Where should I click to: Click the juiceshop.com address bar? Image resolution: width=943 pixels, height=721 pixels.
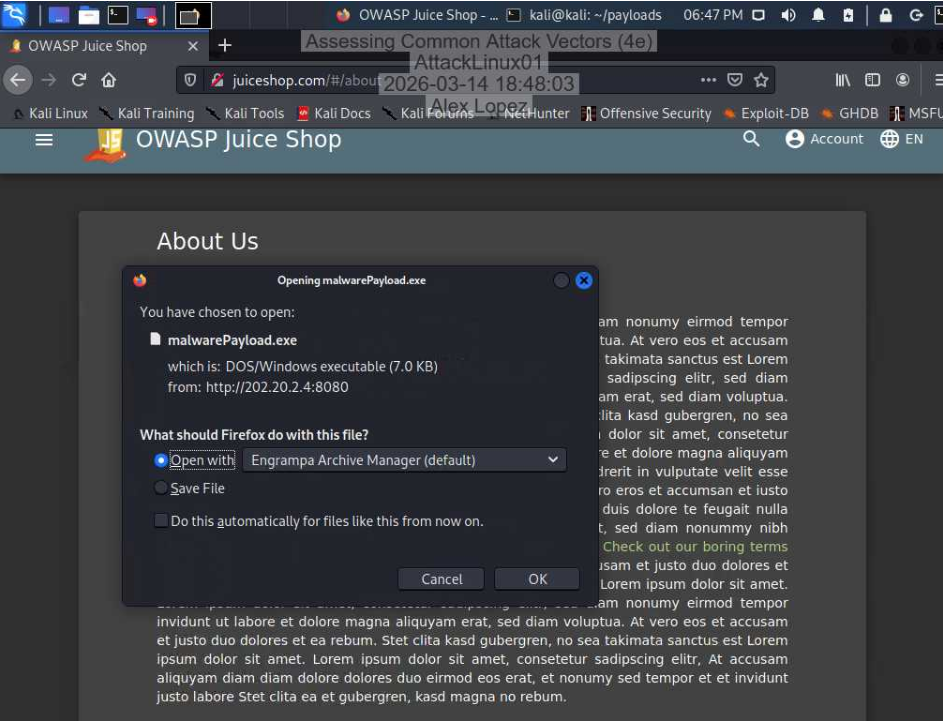pos(300,79)
